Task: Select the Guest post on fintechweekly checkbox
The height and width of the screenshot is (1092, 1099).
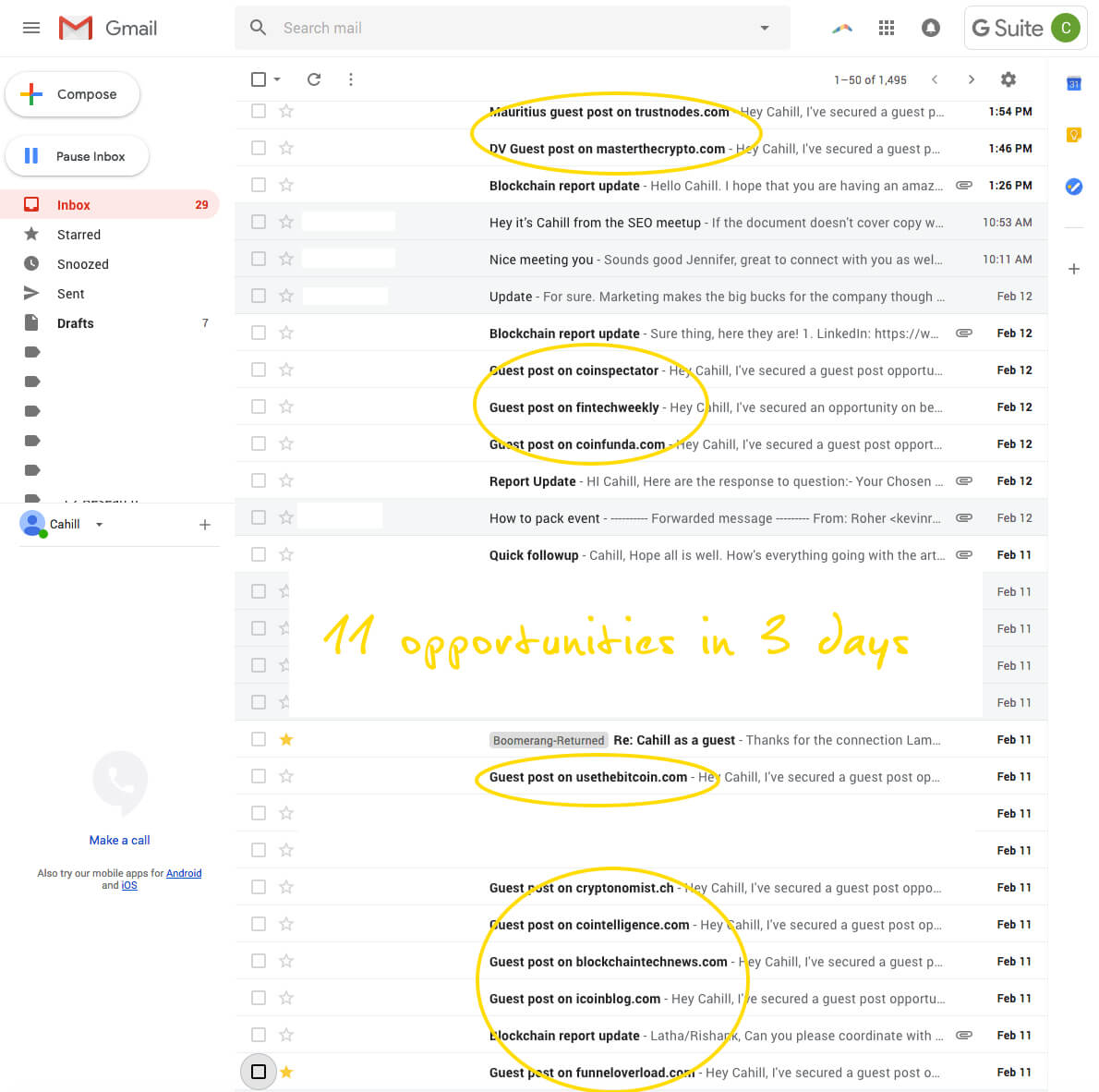Action: coord(259,406)
